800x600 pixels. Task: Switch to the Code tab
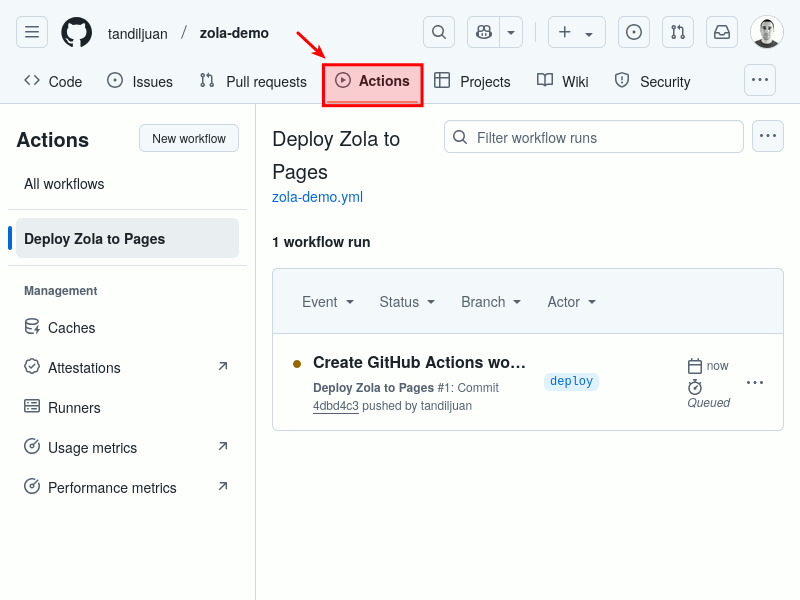click(53, 82)
